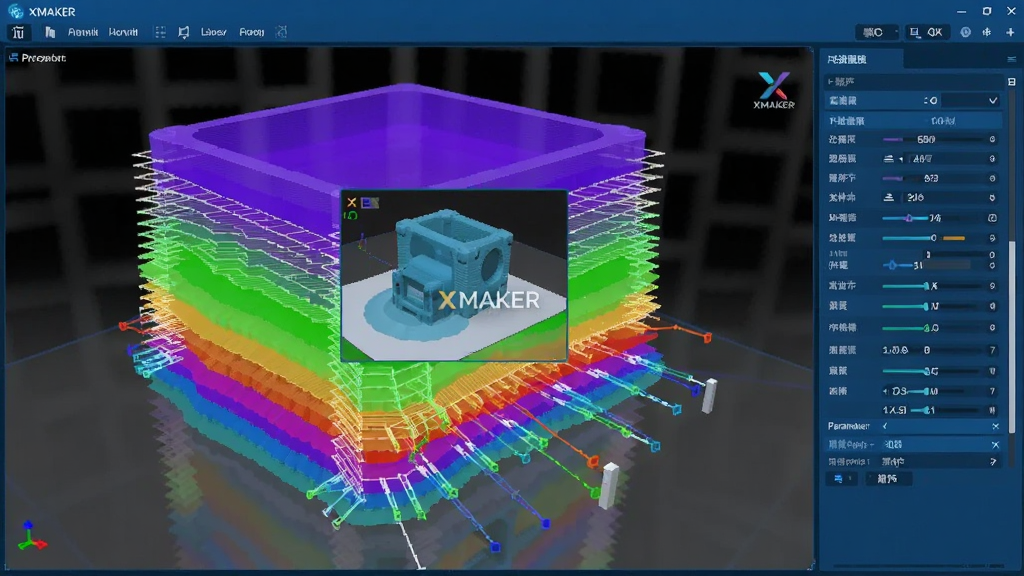Click the reset icon at the end of the 373 row

pyautogui.click(x=993, y=178)
